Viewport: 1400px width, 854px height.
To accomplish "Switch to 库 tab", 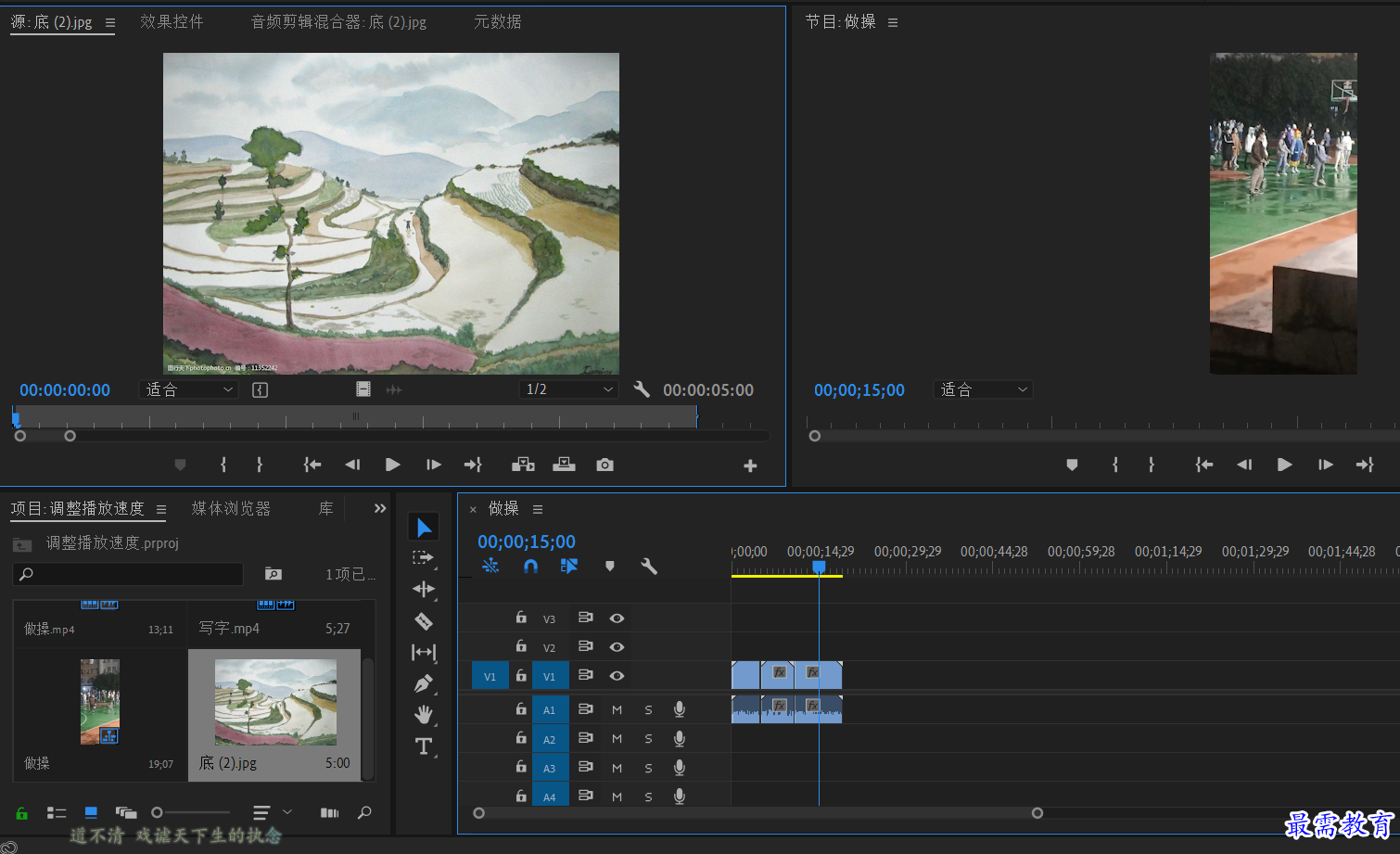I will [x=325, y=508].
